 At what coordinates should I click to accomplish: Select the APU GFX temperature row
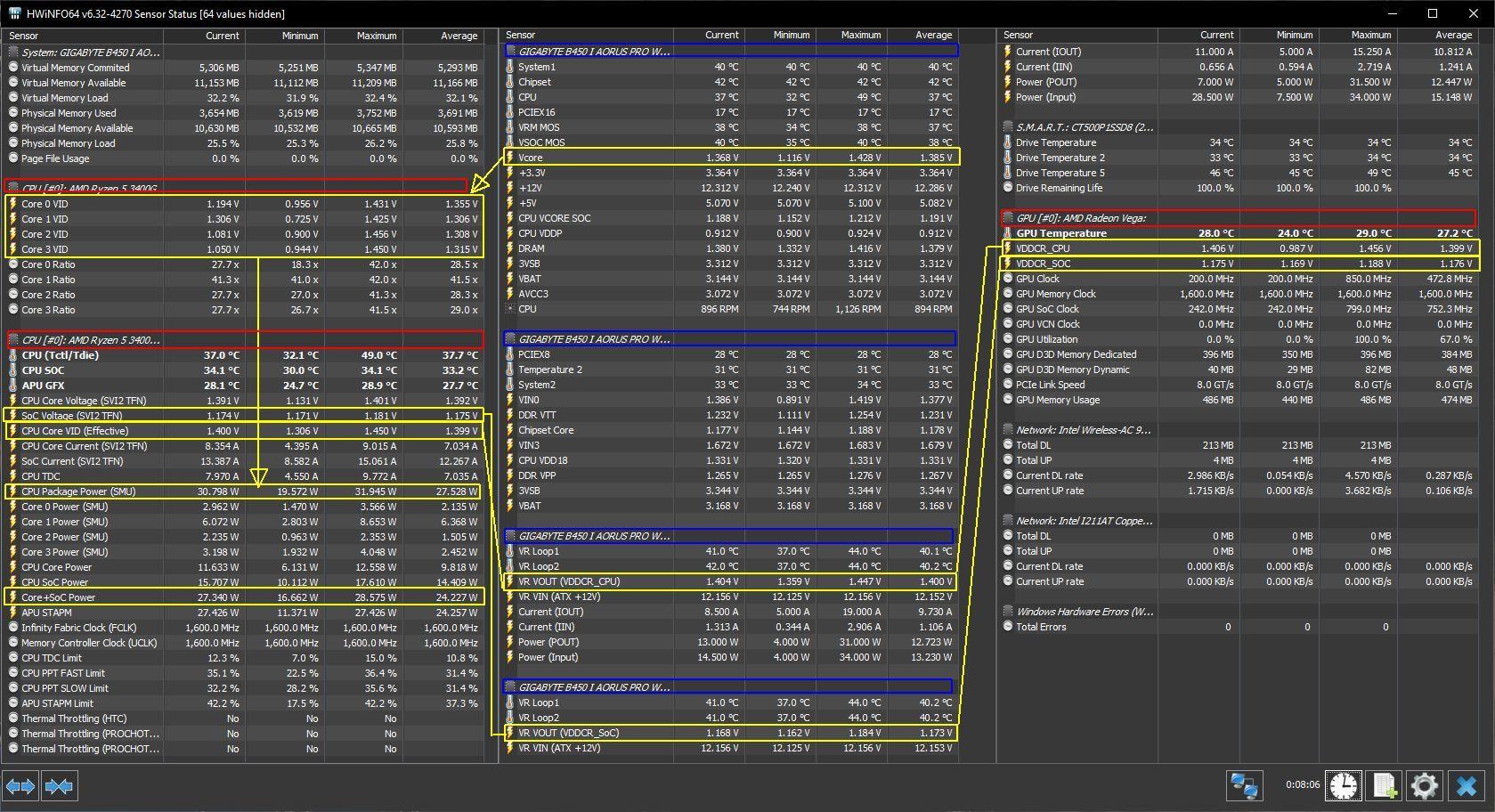[x=244, y=386]
